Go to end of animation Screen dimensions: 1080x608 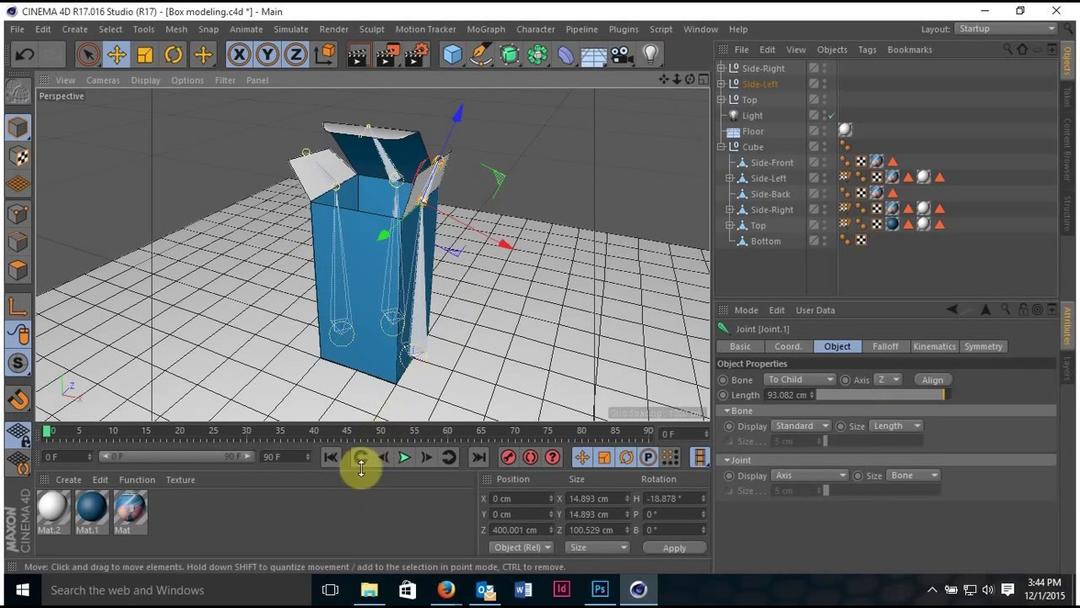(479, 457)
